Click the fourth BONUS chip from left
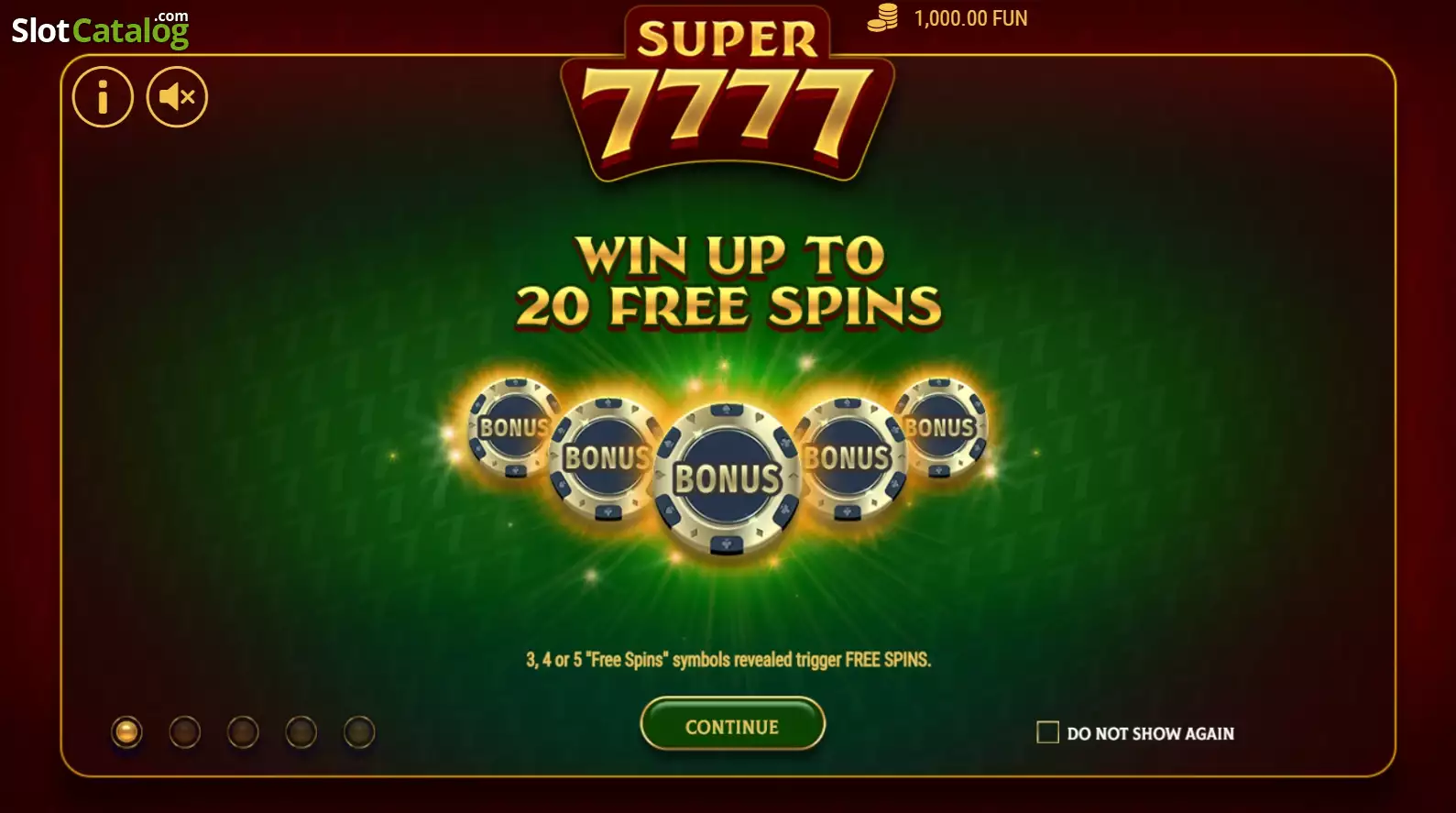Viewport: 1456px width, 813px height. tap(849, 457)
